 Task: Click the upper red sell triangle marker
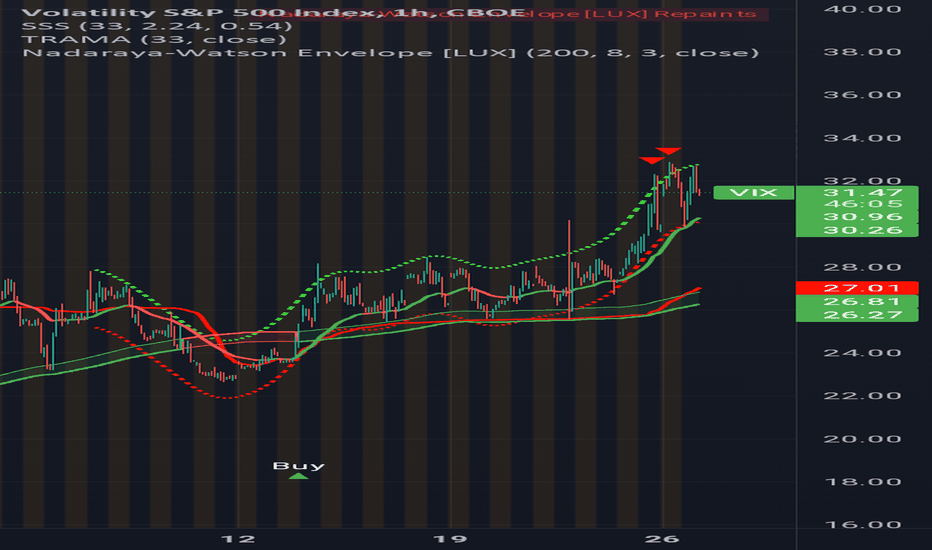click(x=669, y=151)
